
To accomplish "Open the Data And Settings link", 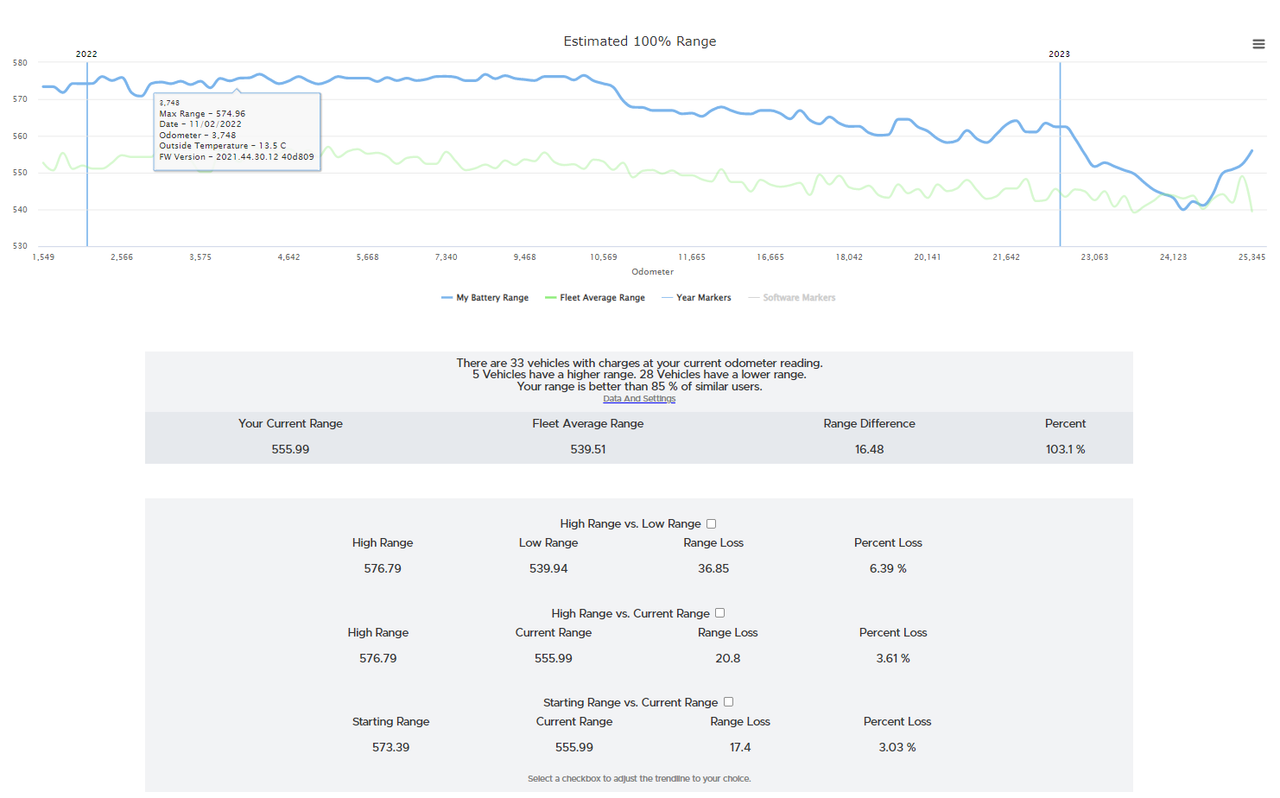I will point(639,399).
